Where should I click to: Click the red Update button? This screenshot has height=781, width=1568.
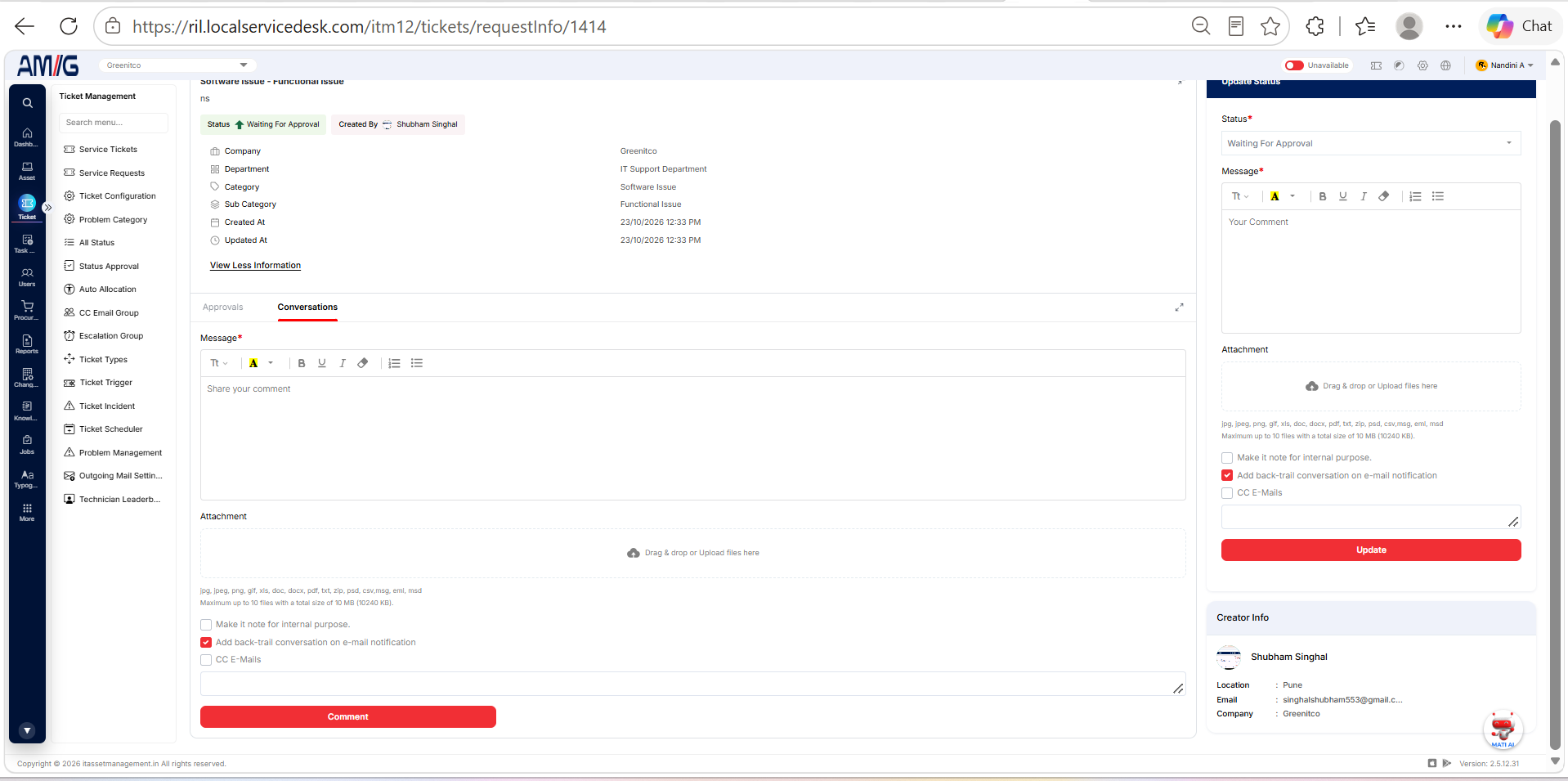[1371, 550]
